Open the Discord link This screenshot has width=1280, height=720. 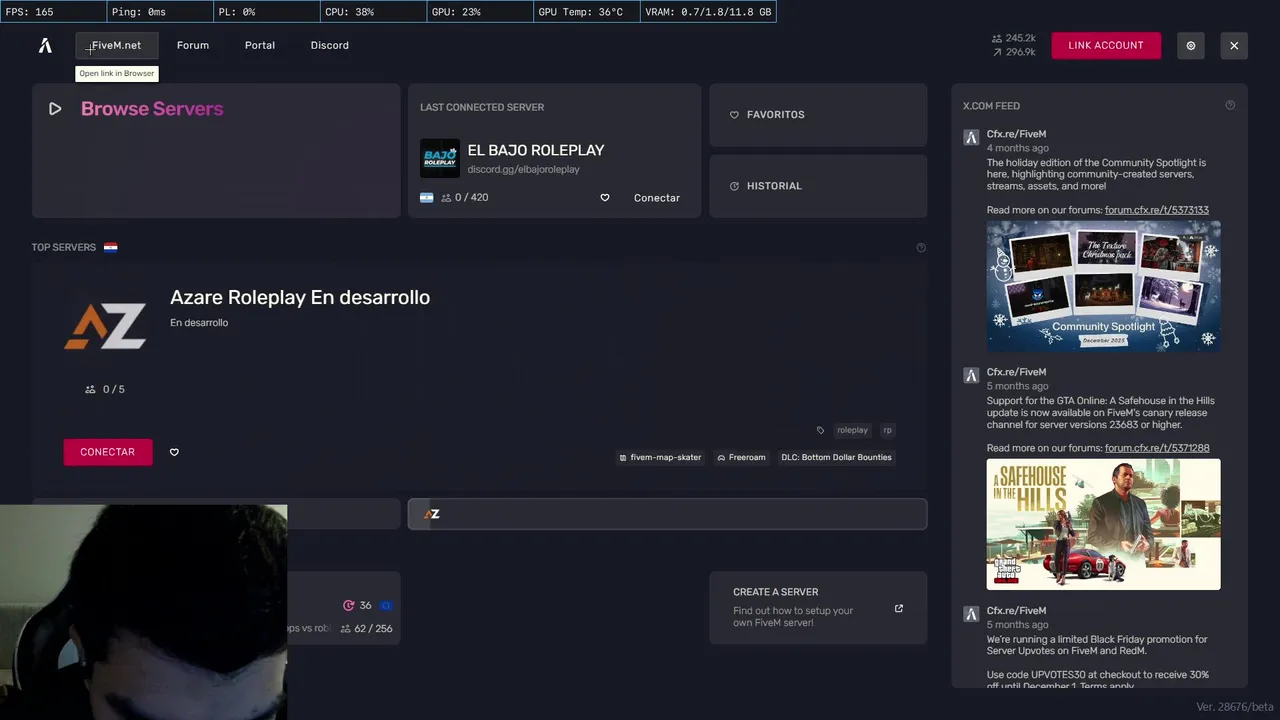tap(330, 45)
